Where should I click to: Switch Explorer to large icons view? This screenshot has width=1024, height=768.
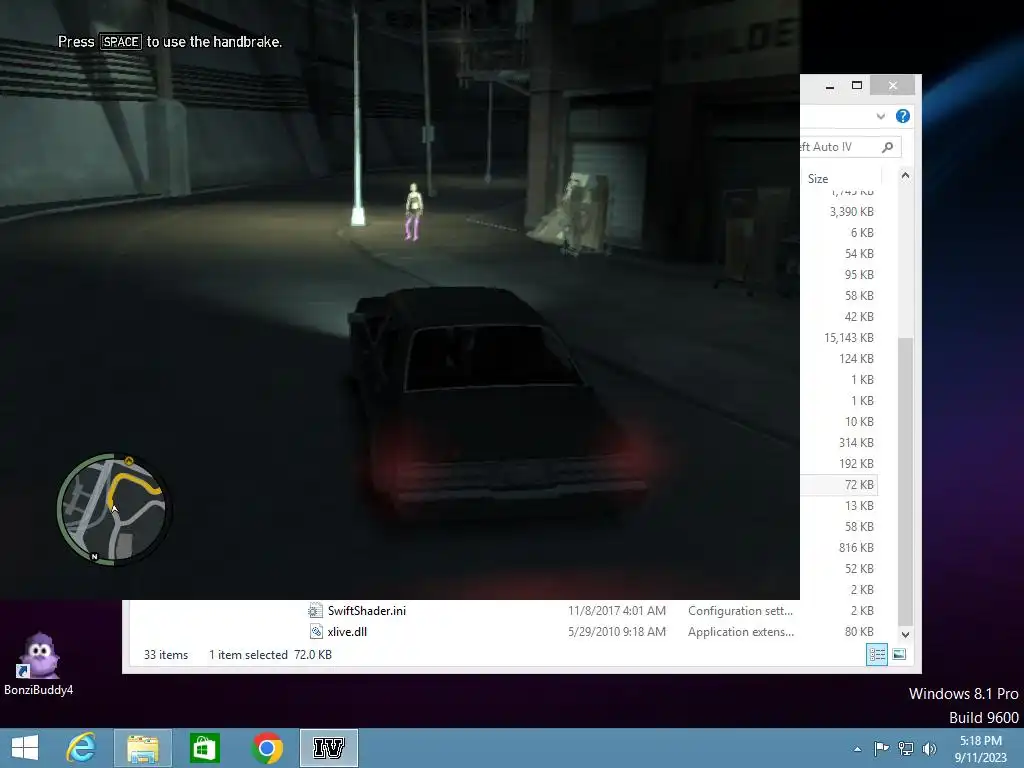[x=899, y=654]
